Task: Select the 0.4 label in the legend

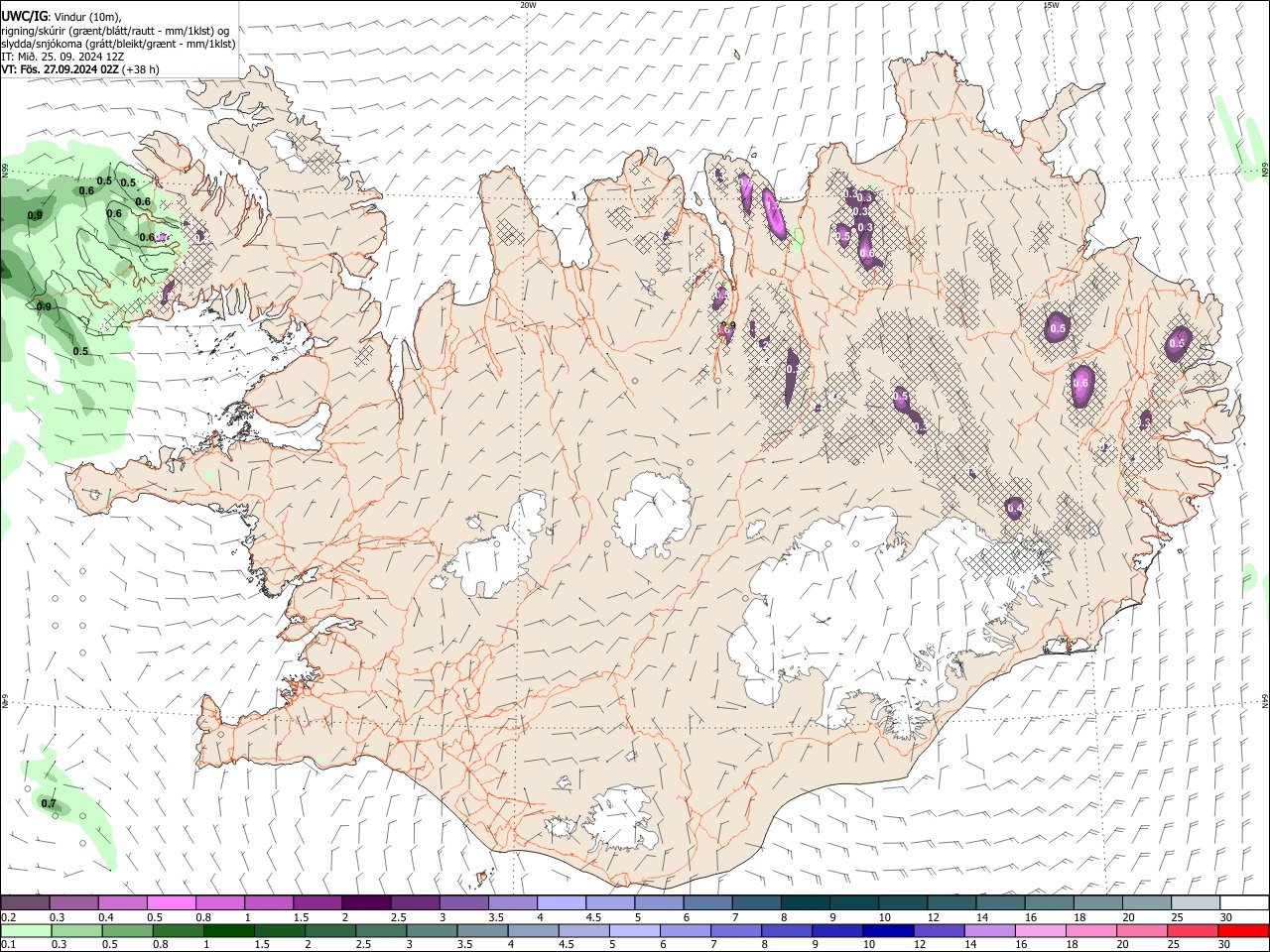Action: click(x=106, y=917)
